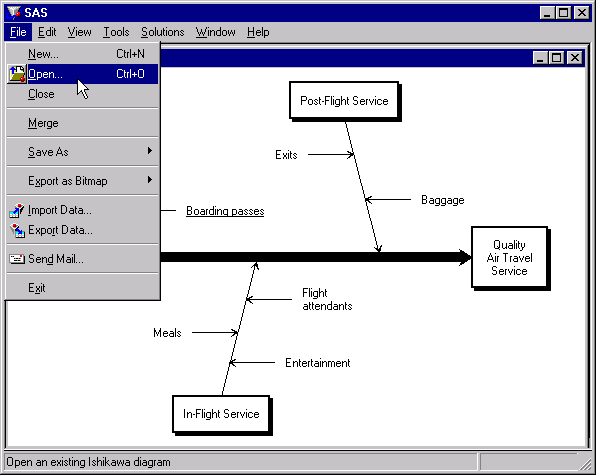
Task: Open the File menu
Action: point(18,32)
